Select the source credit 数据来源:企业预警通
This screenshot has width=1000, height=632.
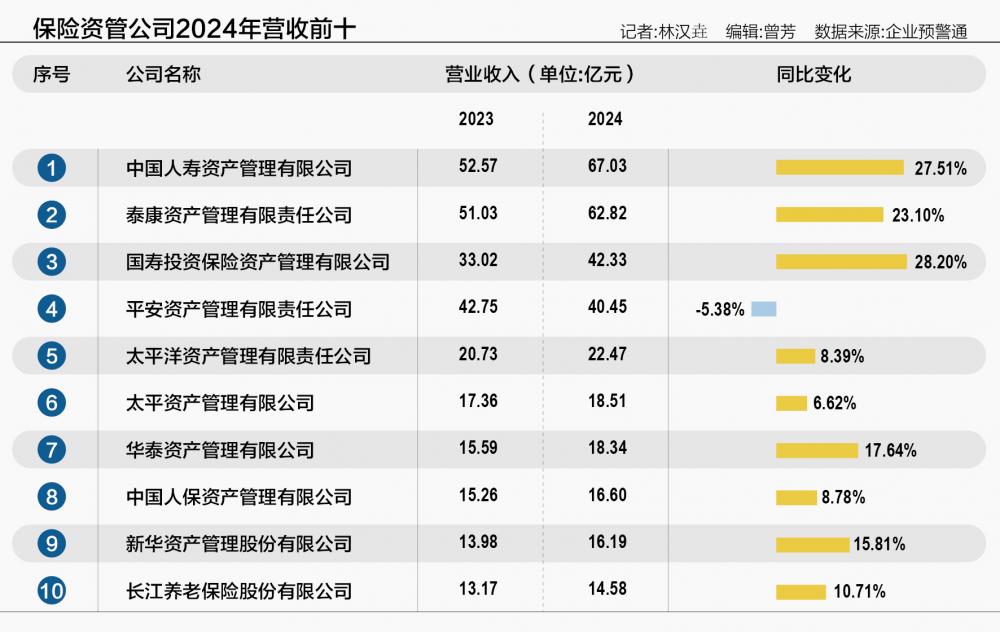[x=891, y=32]
